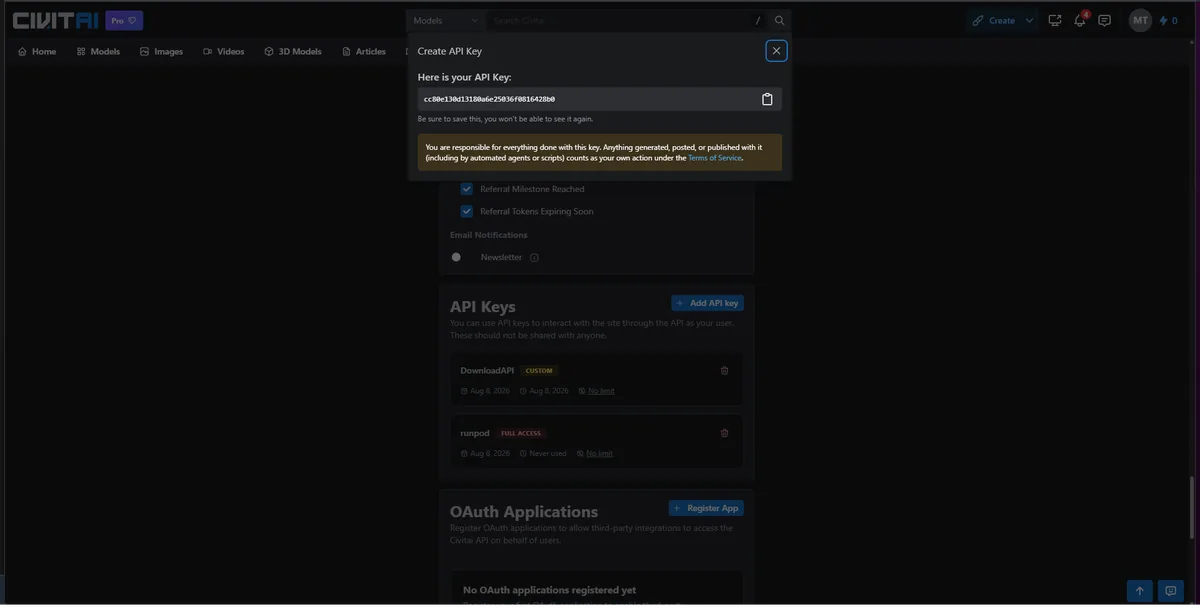The image size is (1200, 612).
Task: Toggle the Newsletter email switch
Action: pyautogui.click(x=460, y=257)
